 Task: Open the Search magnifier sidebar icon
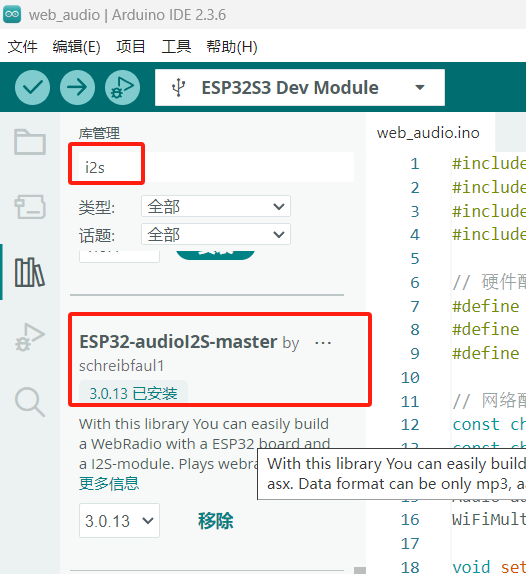coord(30,402)
